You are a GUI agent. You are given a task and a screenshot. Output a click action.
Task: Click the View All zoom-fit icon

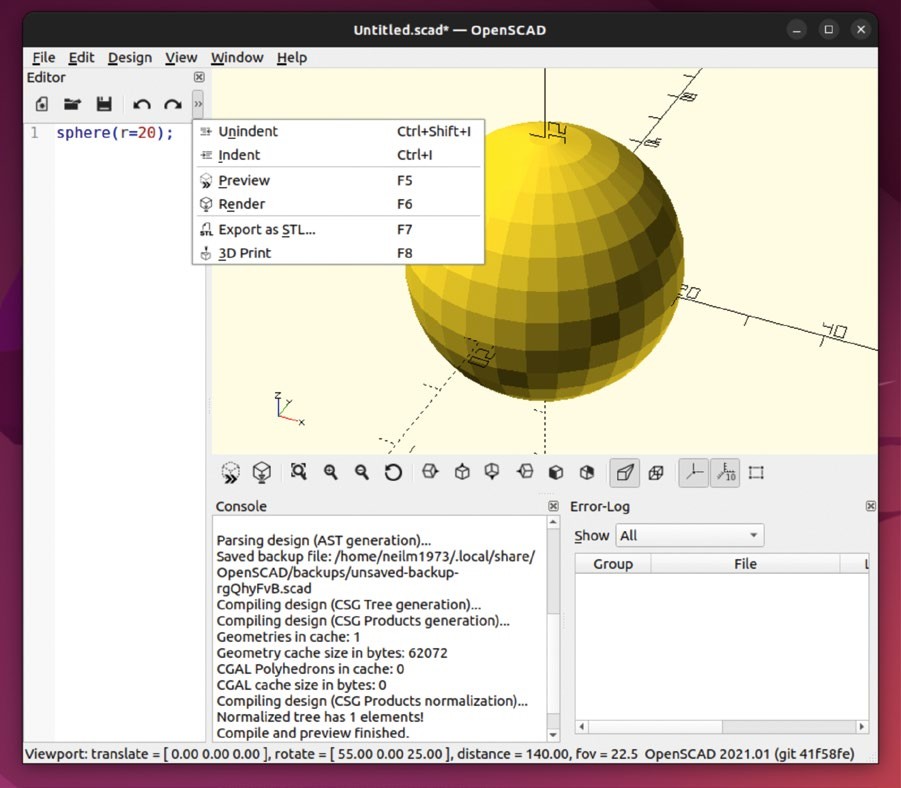[299, 472]
